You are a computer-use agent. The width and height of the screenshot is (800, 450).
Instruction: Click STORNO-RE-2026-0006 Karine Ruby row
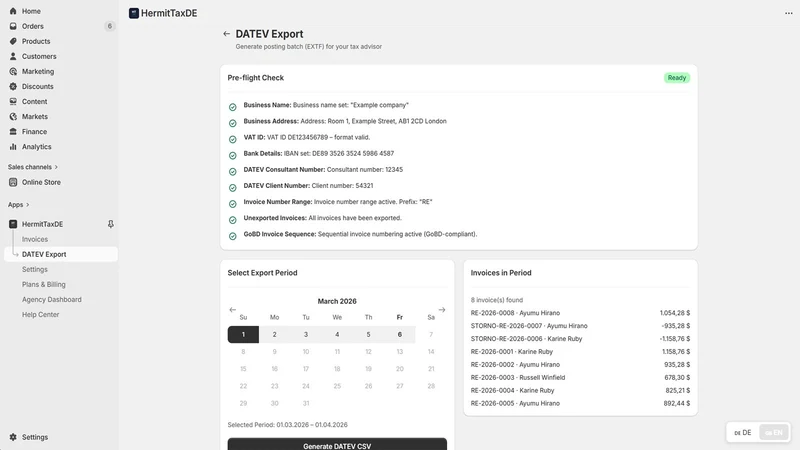(580, 339)
